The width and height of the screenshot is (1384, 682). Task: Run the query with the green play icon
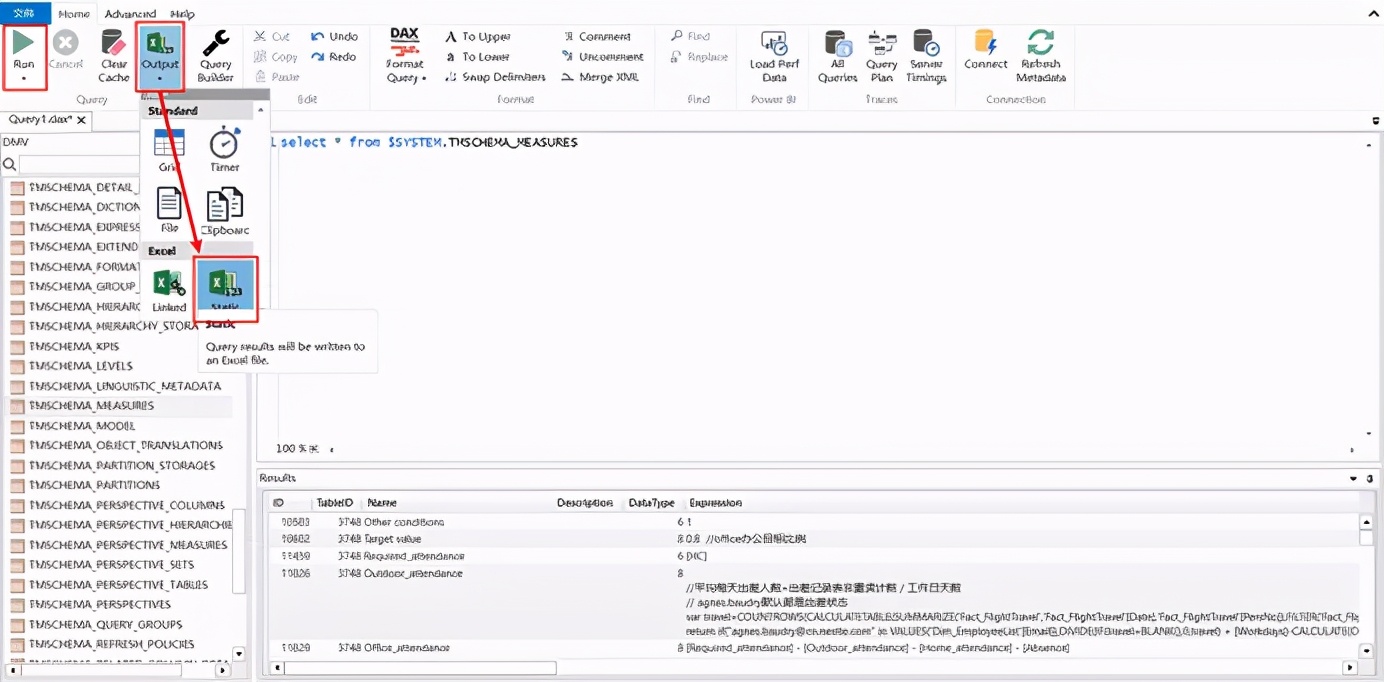(23, 43)
